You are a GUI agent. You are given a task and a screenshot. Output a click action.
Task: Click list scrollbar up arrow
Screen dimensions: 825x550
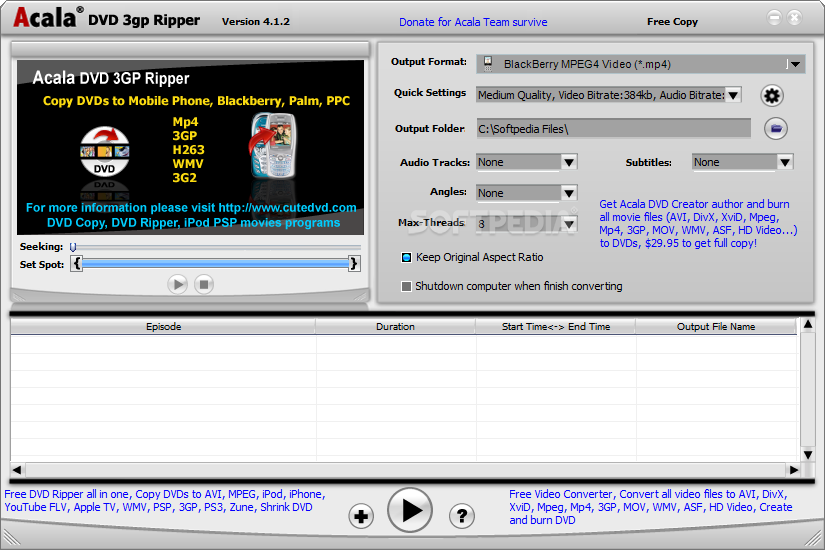point(808,325)
